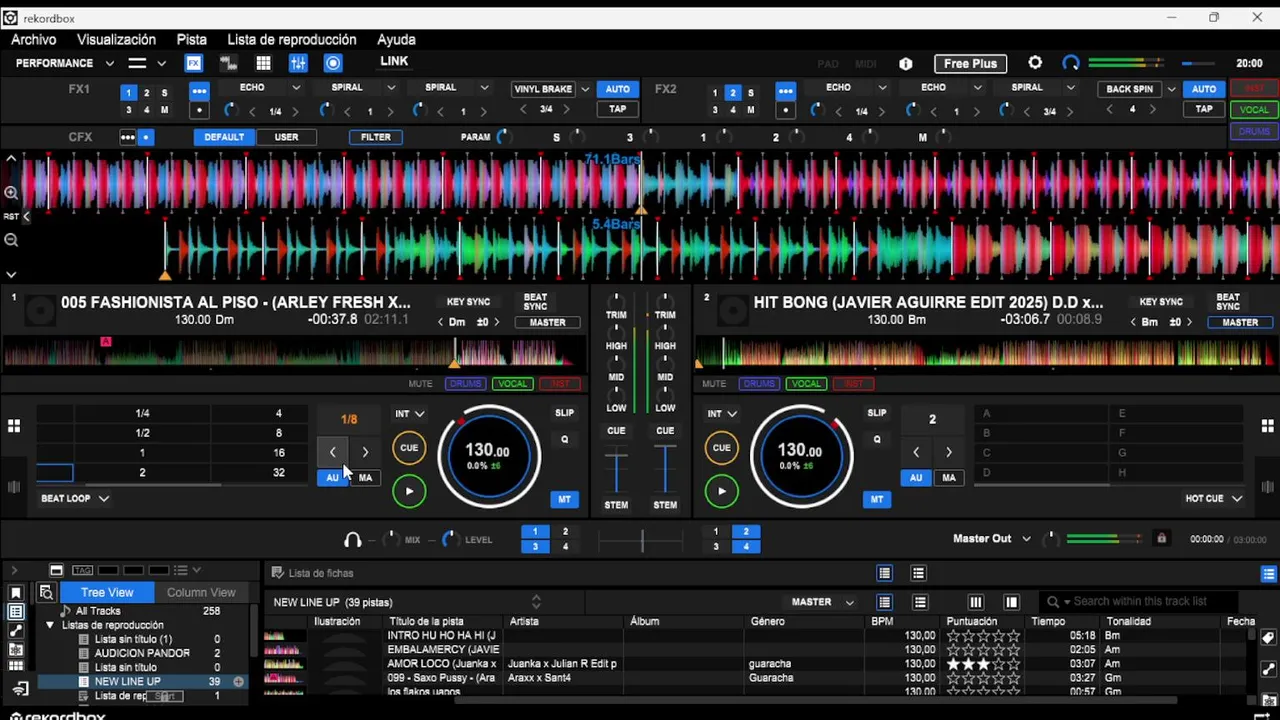Click the Free Plus button
This screenshot has width=1280, height=720.
[x=971, y=63]
